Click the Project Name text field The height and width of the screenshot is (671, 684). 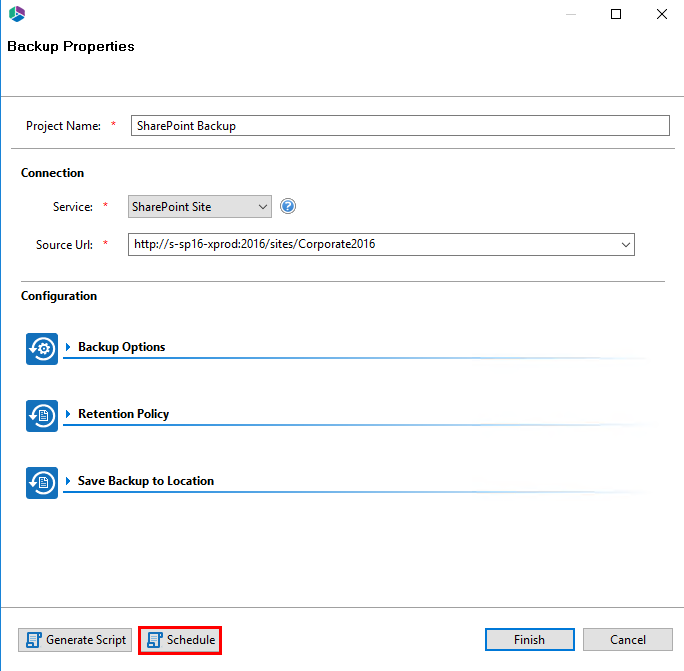(x=399, y=126)
